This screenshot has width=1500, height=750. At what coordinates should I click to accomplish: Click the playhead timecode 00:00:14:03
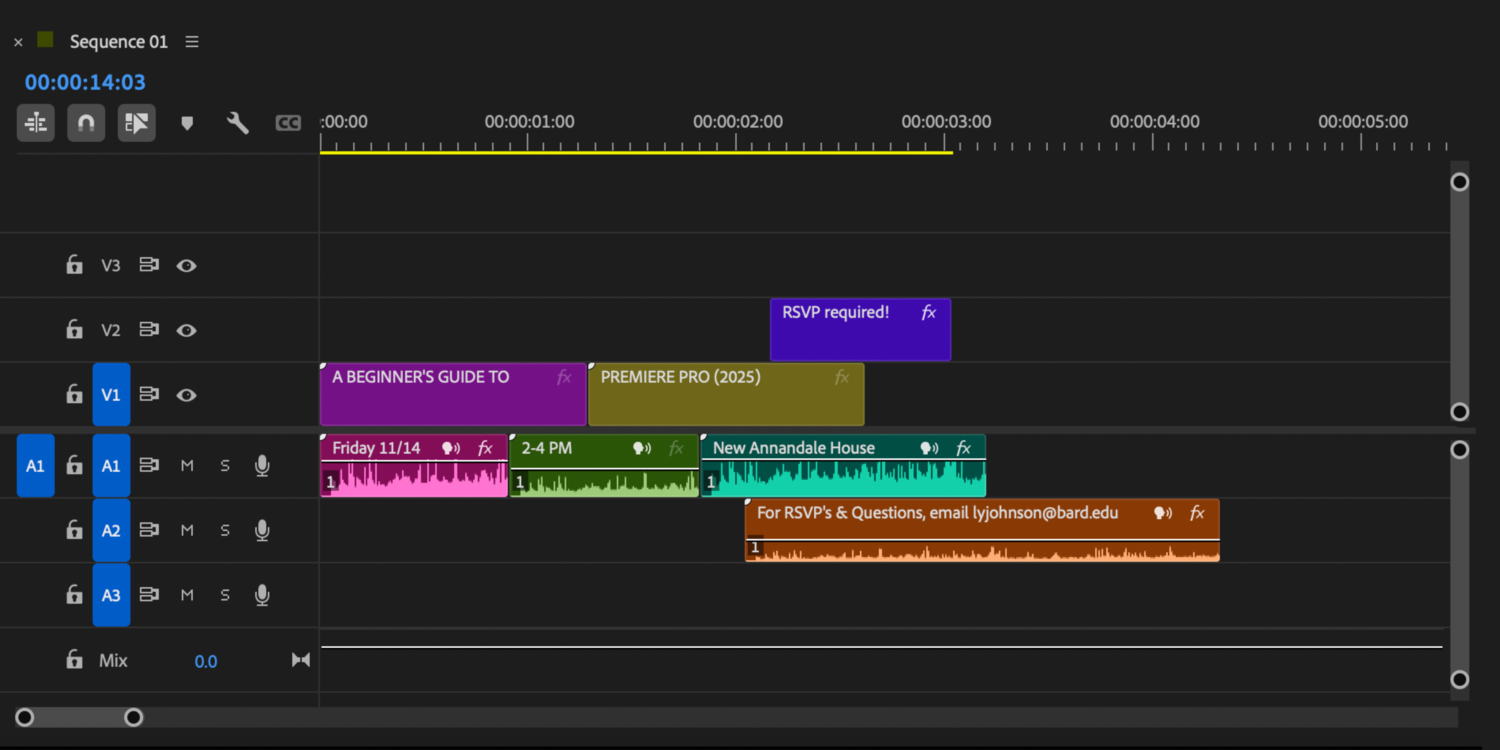coord(85,83)
